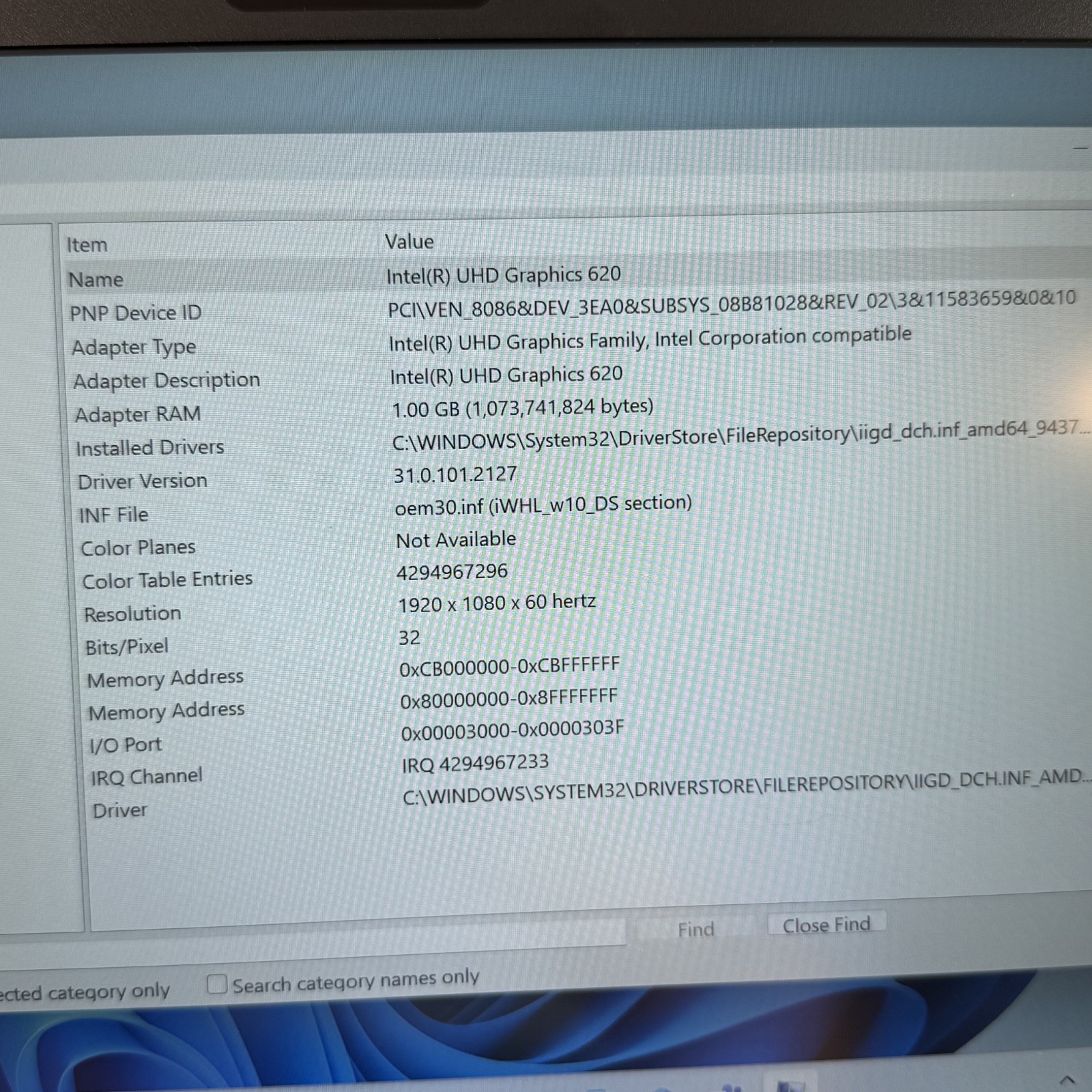1092x1092 pixels.
Task: Click driver version value 31.0.101.2127
Action: (x=455, y=474)
